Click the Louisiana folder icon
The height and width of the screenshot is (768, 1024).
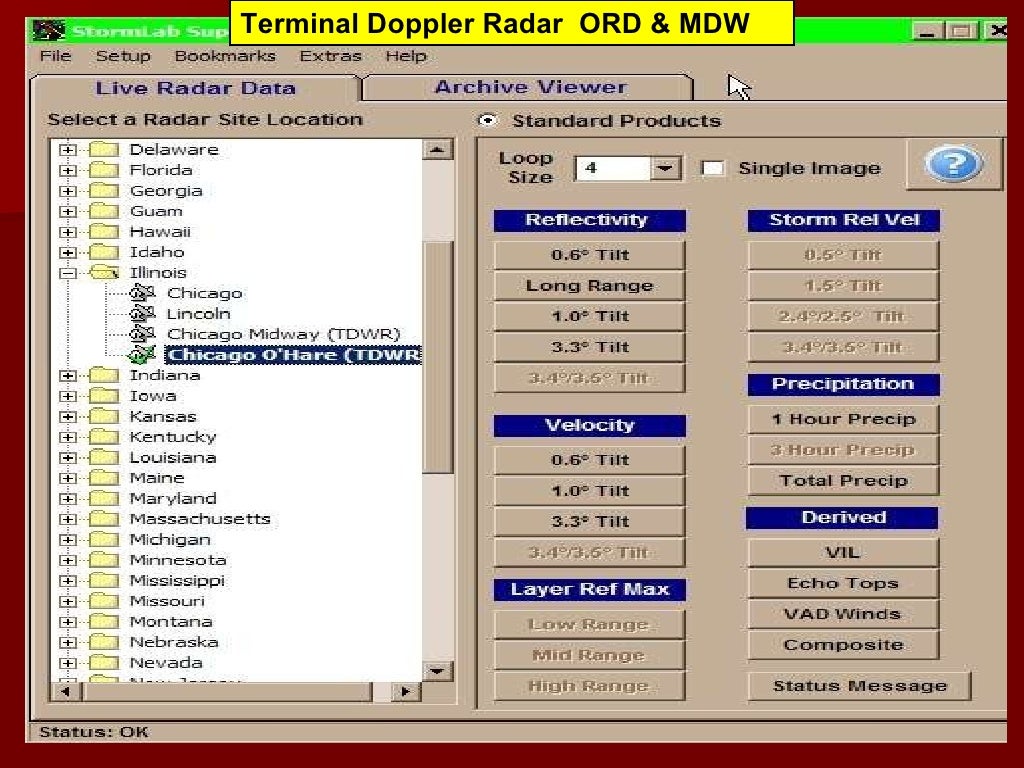(104, 457)
